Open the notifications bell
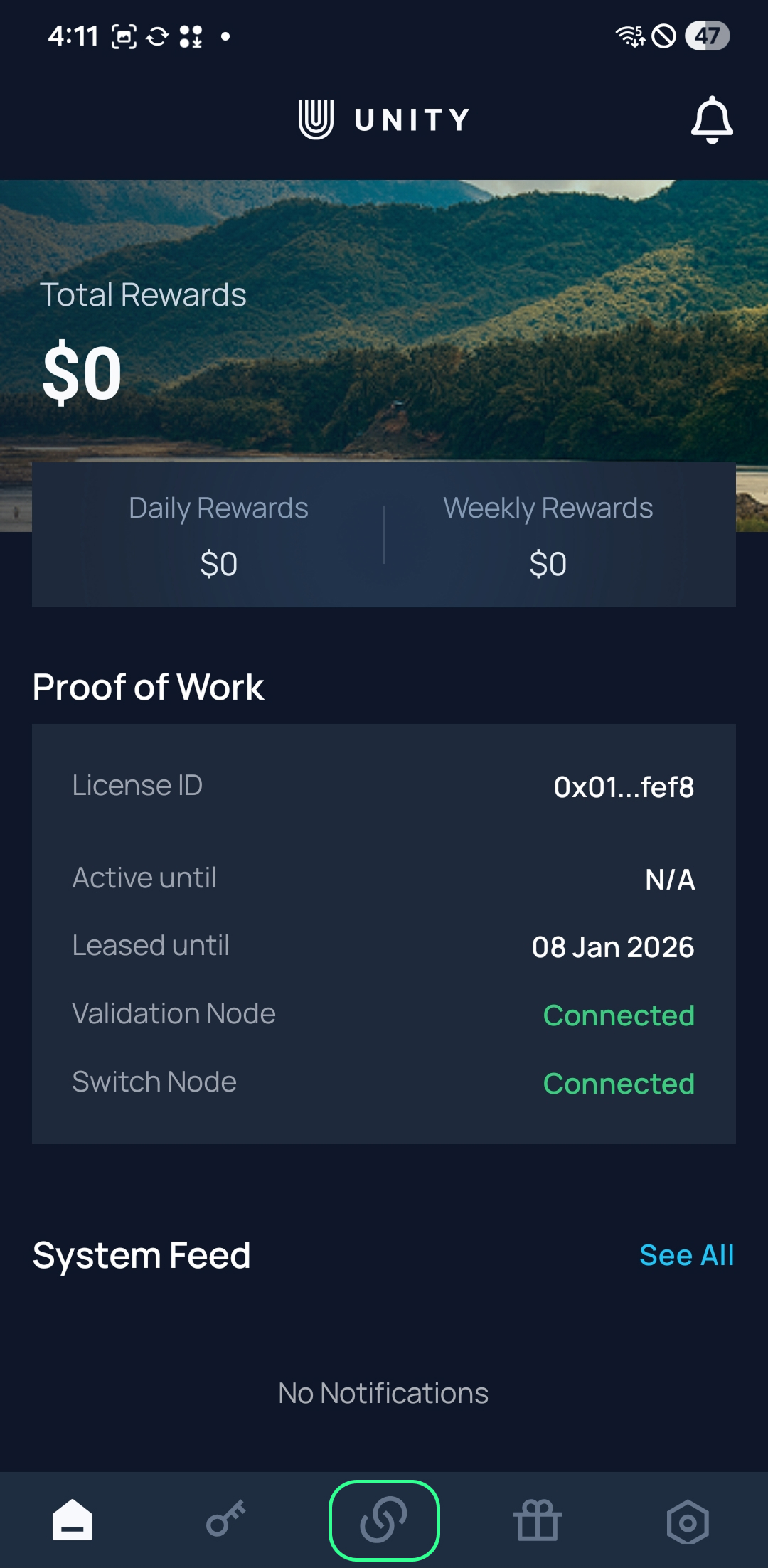The image size is (768, 1568). [x=712, y=119]
